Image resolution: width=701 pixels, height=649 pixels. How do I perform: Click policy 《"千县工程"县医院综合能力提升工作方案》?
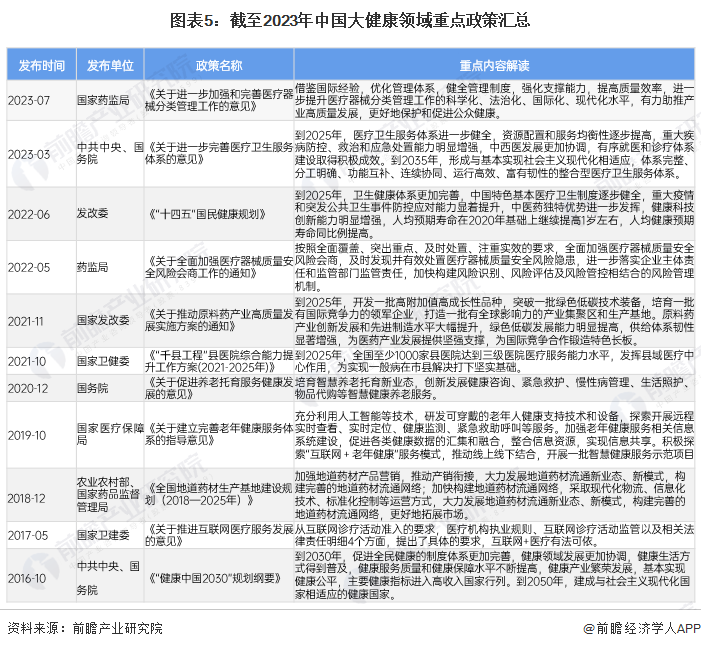coord(219,361)
